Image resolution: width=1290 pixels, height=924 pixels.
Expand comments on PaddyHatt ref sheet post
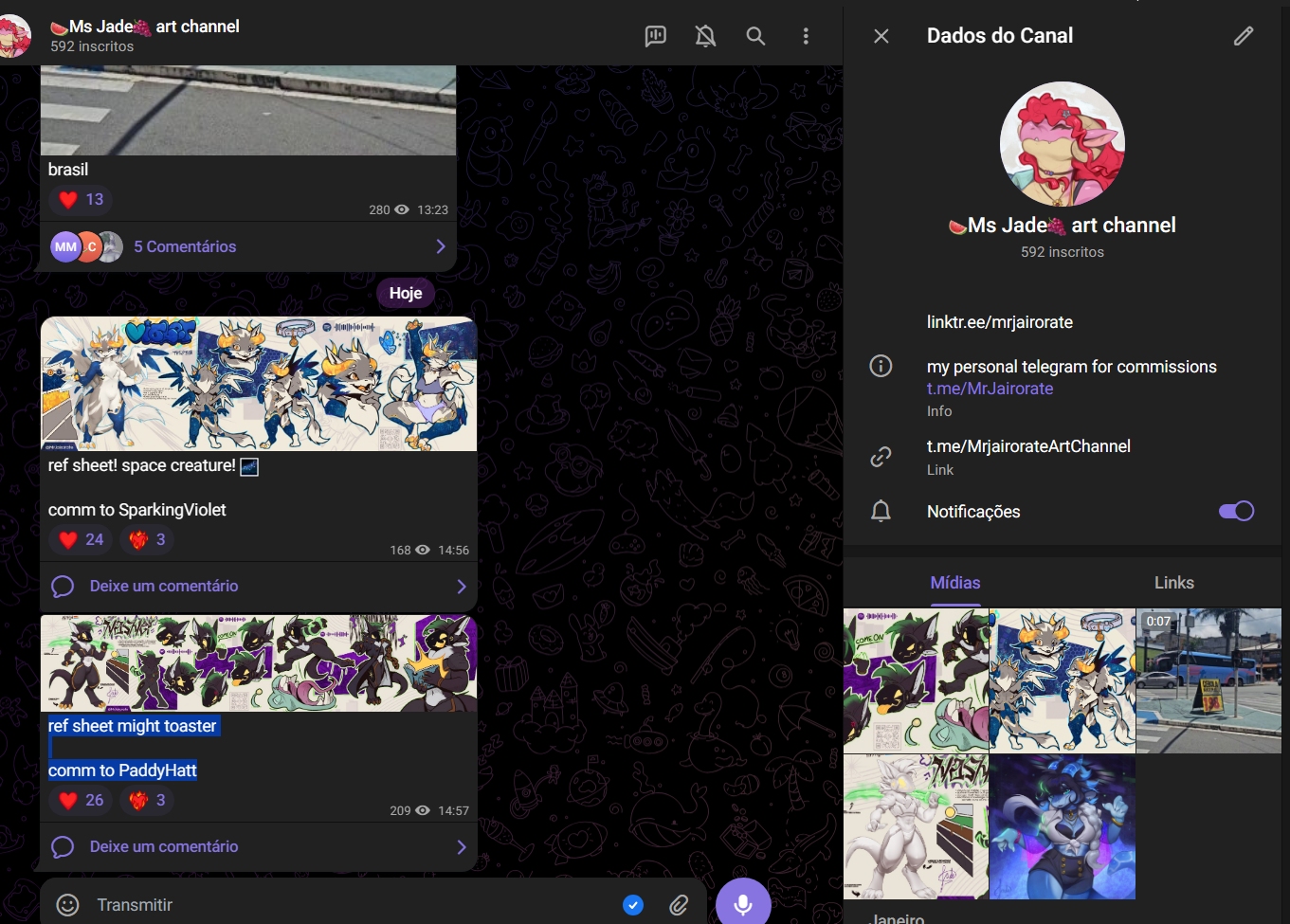pyautogui.click(x=258, y=847)
